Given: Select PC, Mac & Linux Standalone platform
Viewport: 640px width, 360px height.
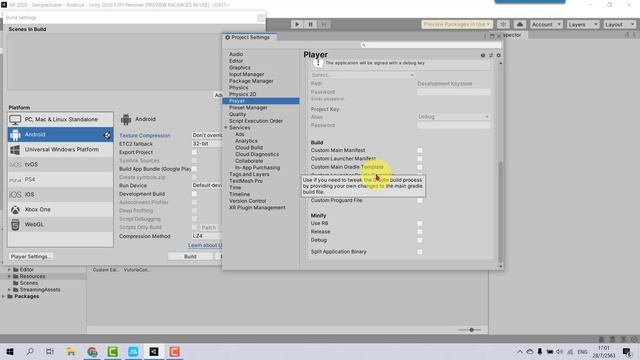Looking at the screenshot, I should (x=60, y=120).
